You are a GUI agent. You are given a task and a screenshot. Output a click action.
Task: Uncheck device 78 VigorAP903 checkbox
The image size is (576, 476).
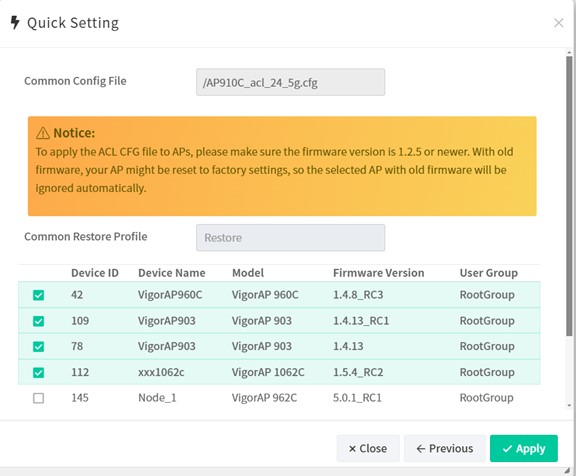[x=39, y=346]
